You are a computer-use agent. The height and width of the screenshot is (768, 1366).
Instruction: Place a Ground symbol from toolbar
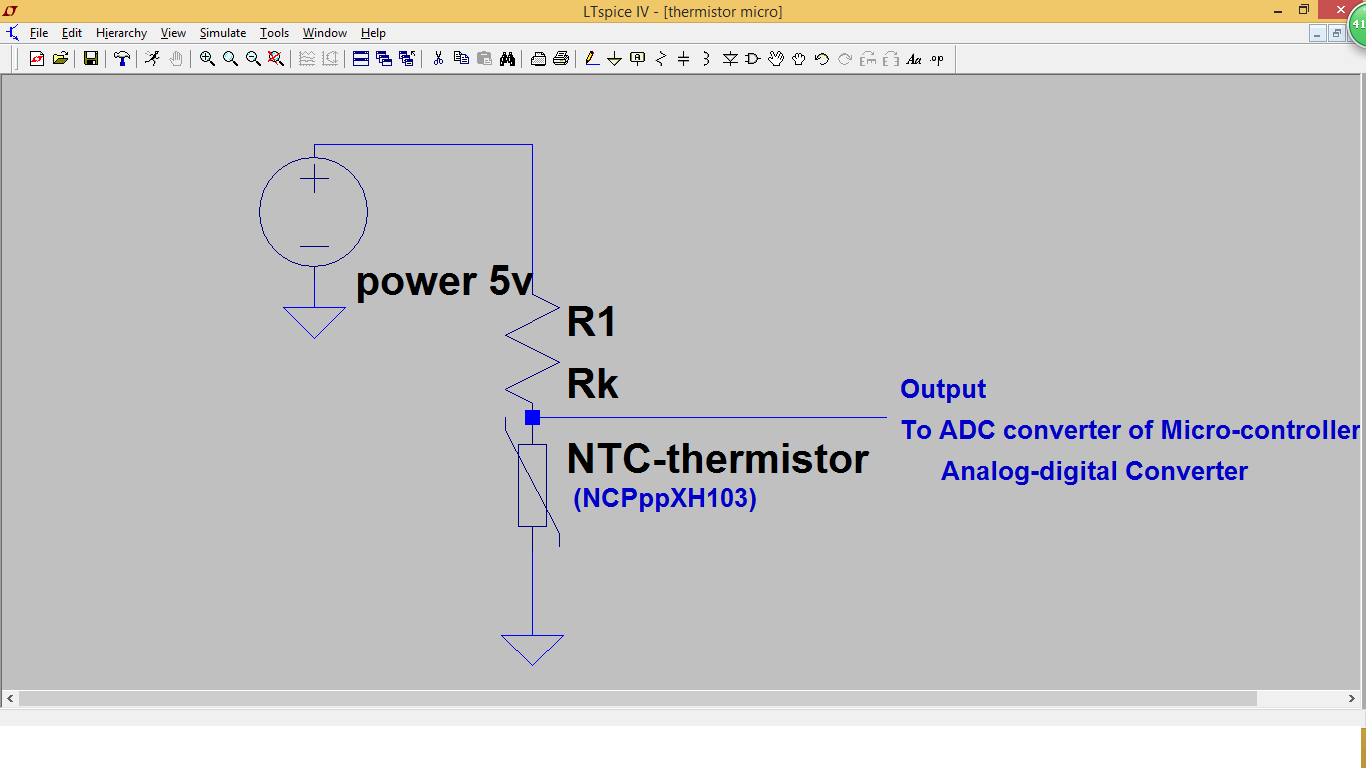tap(615, 59)
